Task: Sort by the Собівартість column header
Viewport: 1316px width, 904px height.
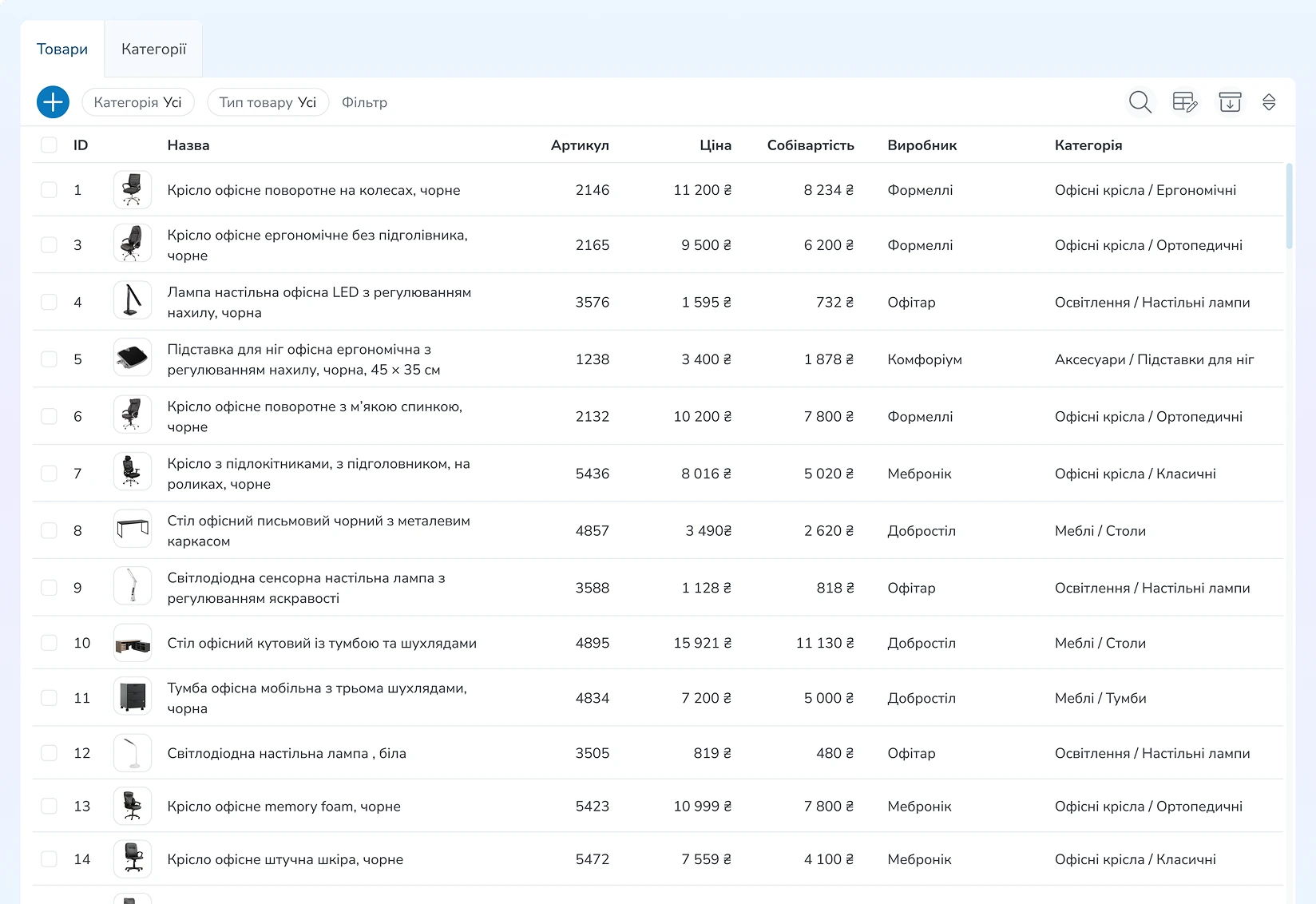Action: pos(811,145)
